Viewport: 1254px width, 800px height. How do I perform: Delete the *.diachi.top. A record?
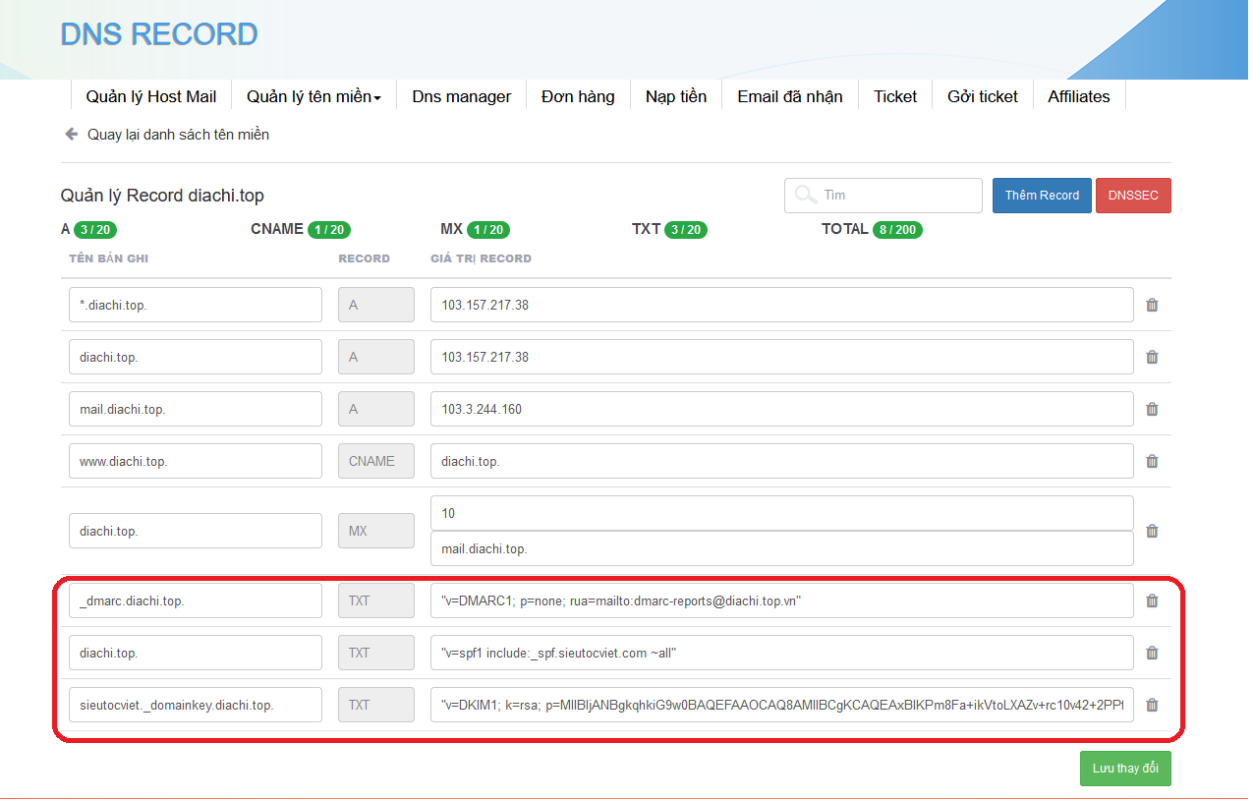pyautogui.click(x=1152, y=305)
